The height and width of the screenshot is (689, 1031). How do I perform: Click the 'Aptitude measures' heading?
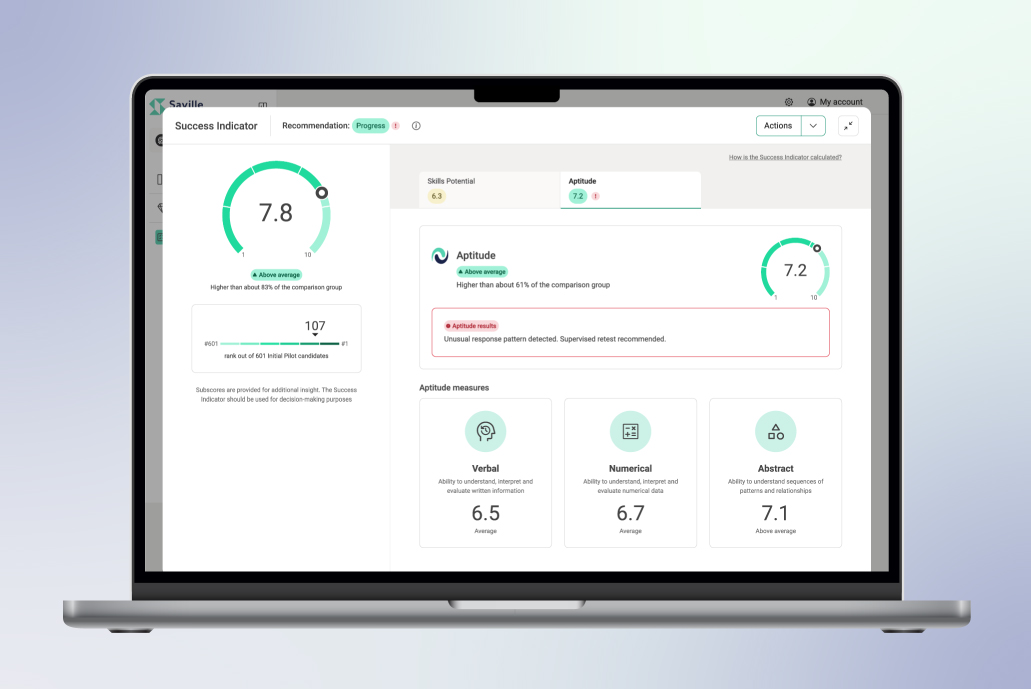(x=454, y=388)
